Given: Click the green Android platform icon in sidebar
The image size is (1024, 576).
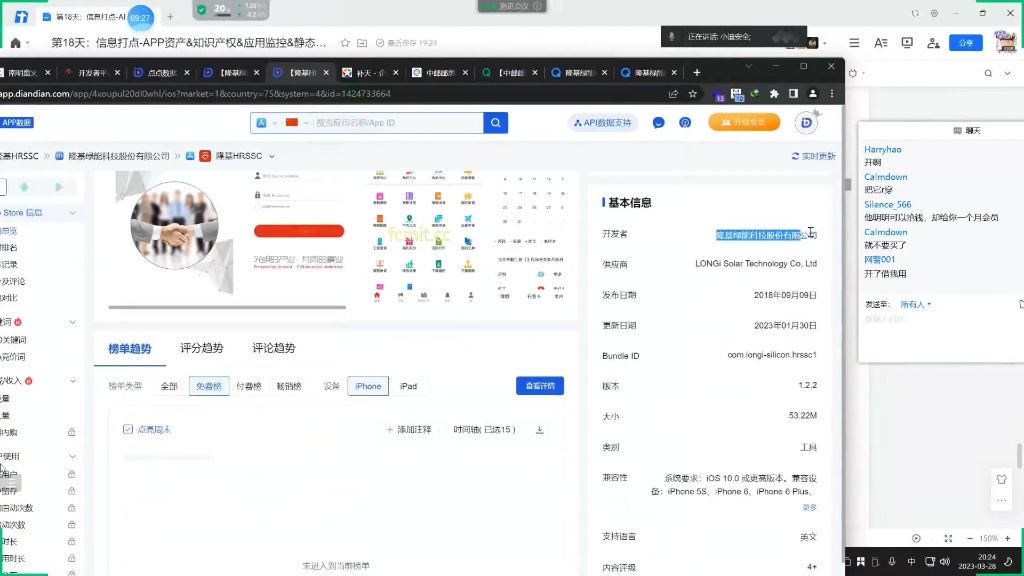Looking at the screenshot, I should pyautogui.click(x=24, y=187).
